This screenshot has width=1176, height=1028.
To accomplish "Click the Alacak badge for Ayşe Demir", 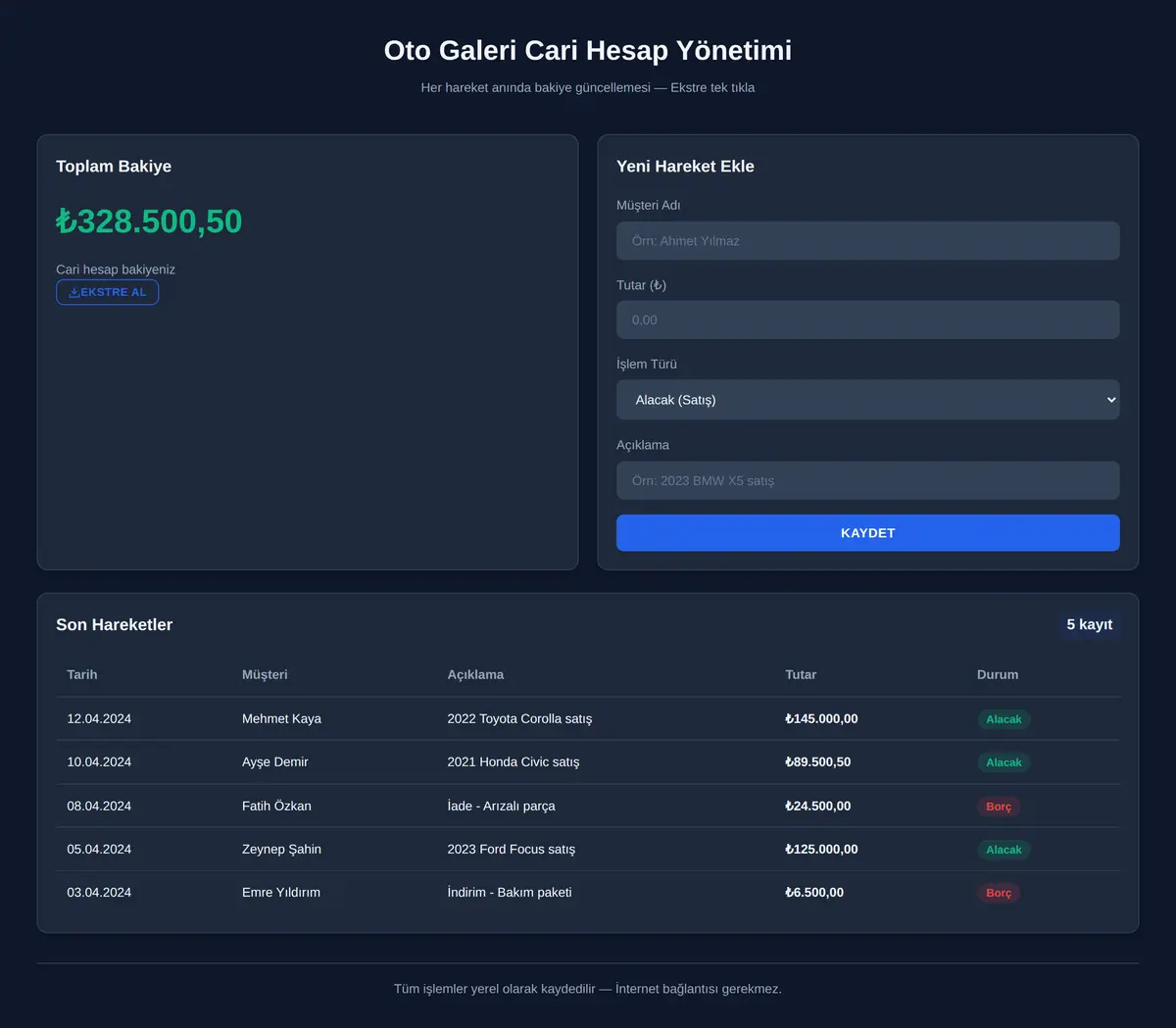I will (1004, 762).
